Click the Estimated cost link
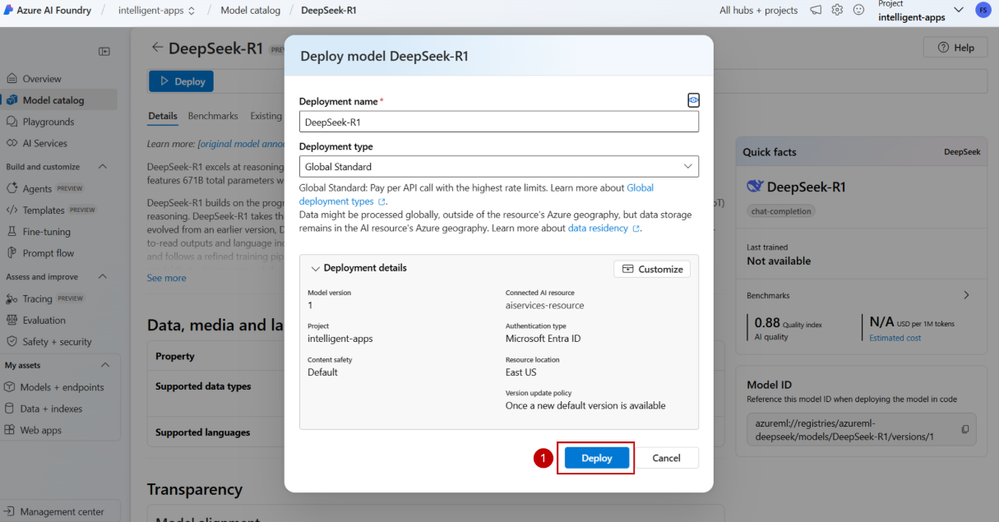Viewport: 999px width, 522px height. tap(895, 338)
